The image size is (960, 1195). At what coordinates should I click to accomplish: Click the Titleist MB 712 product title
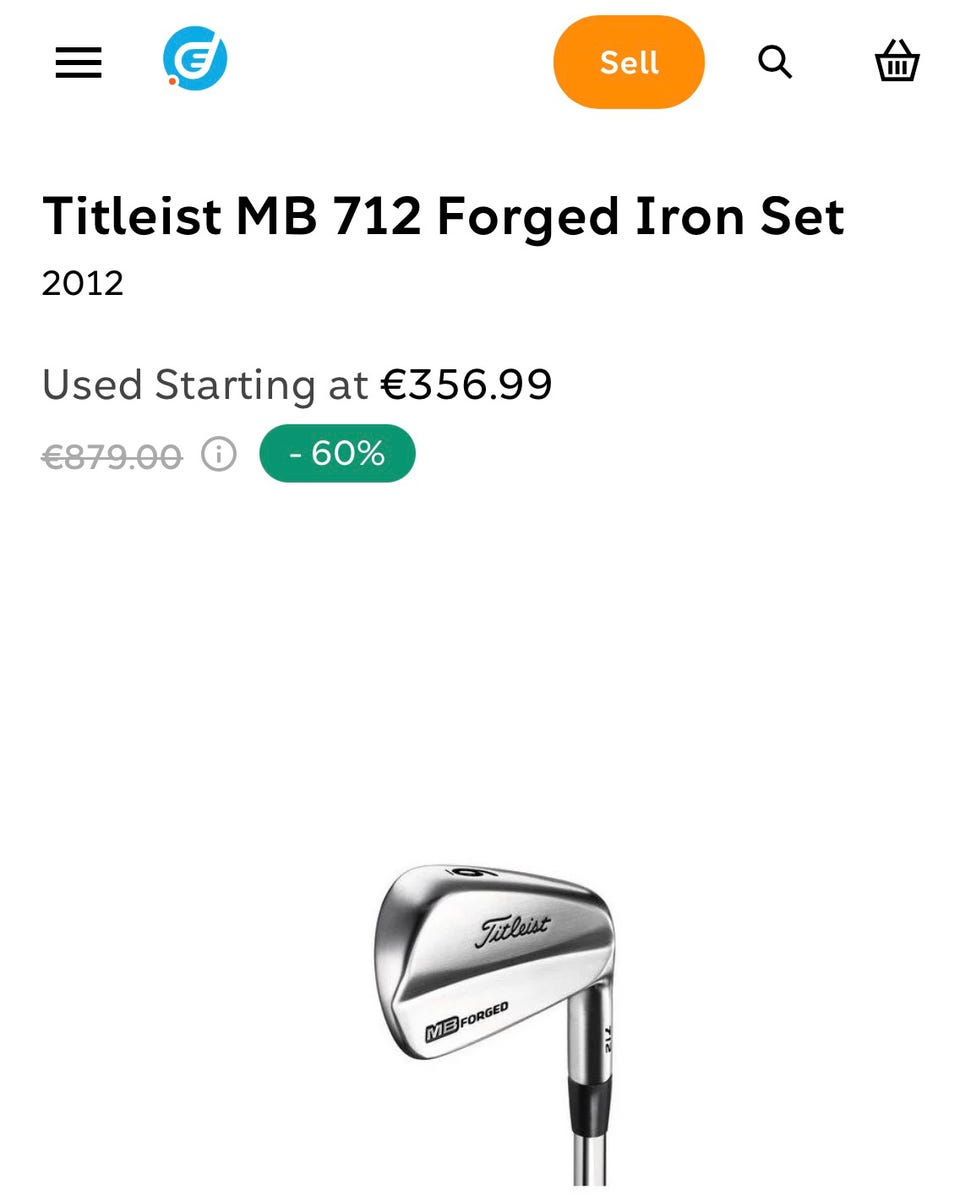[443, 216]
